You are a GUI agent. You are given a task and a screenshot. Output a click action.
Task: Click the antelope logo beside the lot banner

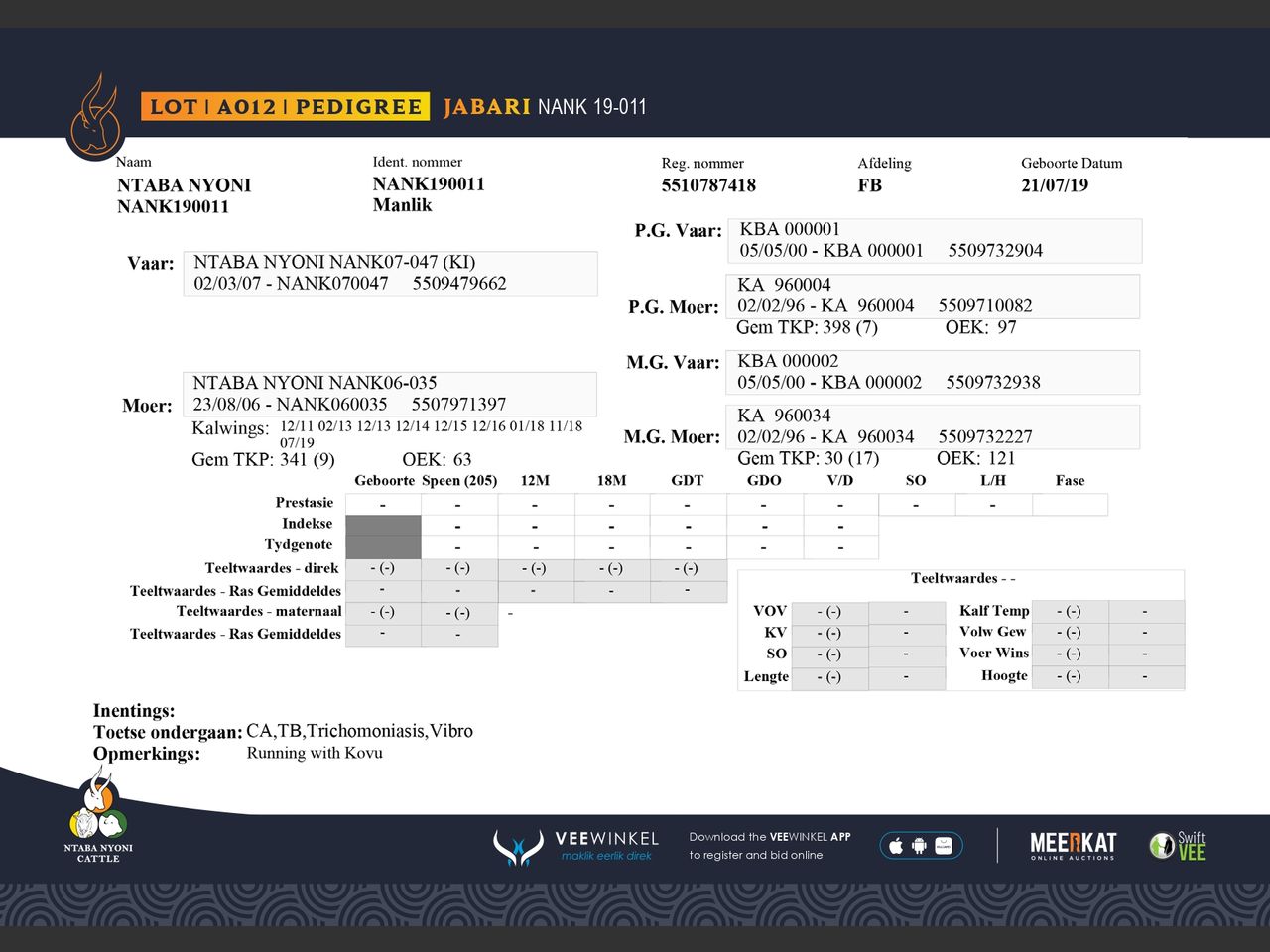pos(96,117)
